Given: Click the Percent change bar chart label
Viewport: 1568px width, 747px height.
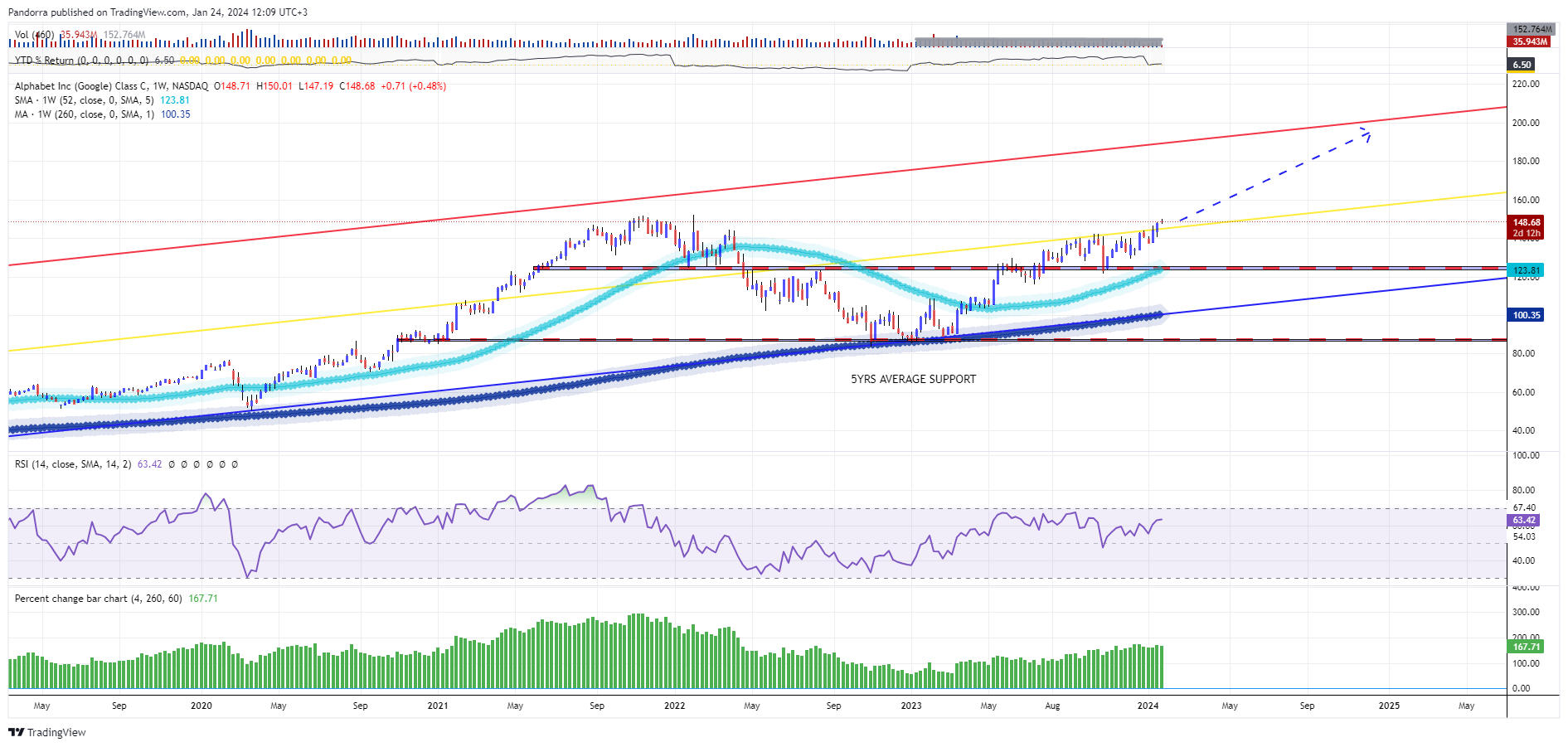Looking at the screenshot, I should point(99,599).
